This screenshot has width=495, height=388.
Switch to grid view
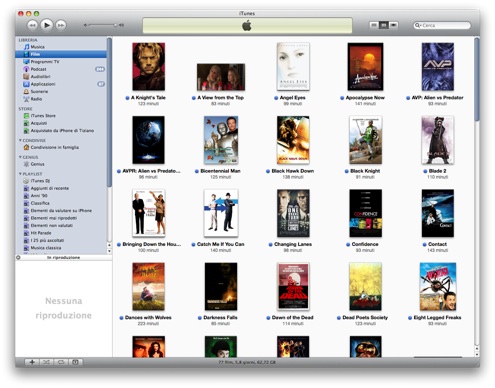[x=384, y=25]
